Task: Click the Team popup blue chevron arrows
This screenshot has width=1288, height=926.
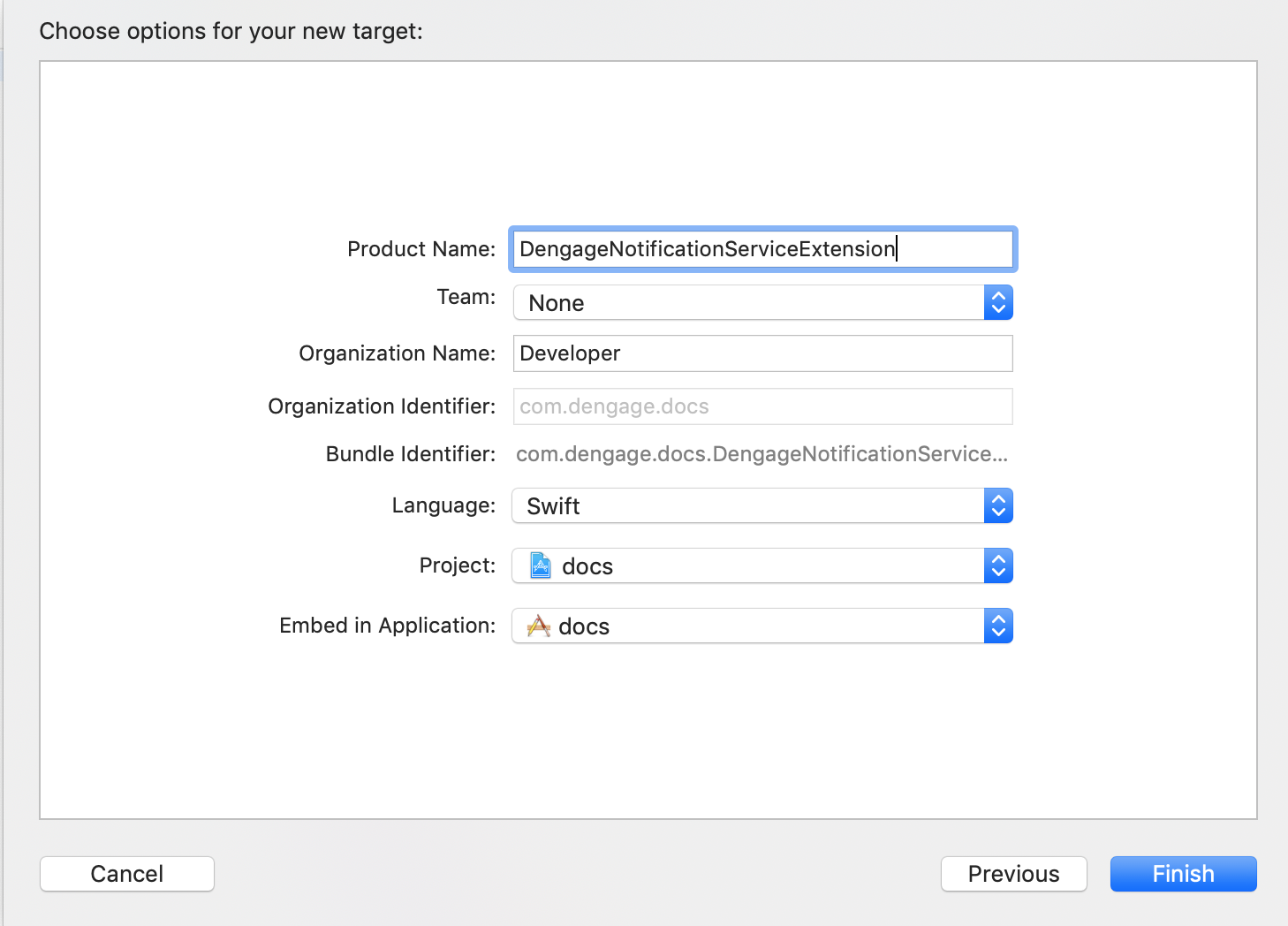Action: tap(998, 303)
